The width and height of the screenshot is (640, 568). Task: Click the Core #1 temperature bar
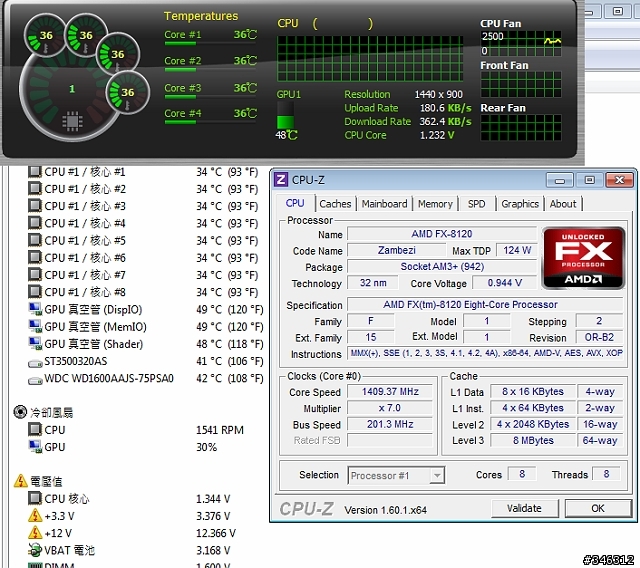(210, 42)
